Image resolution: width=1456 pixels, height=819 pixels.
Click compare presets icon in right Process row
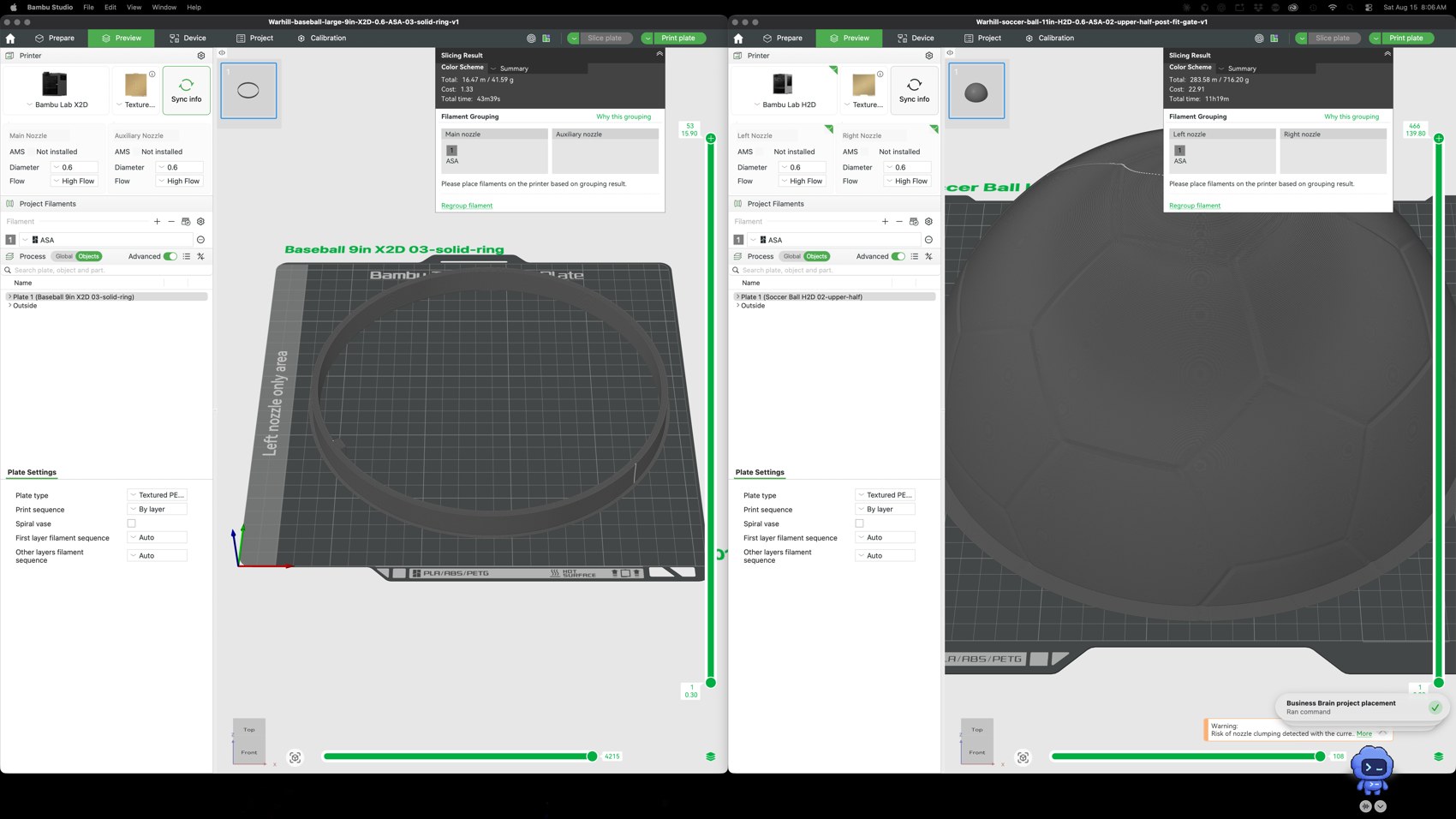pos(928,256)
